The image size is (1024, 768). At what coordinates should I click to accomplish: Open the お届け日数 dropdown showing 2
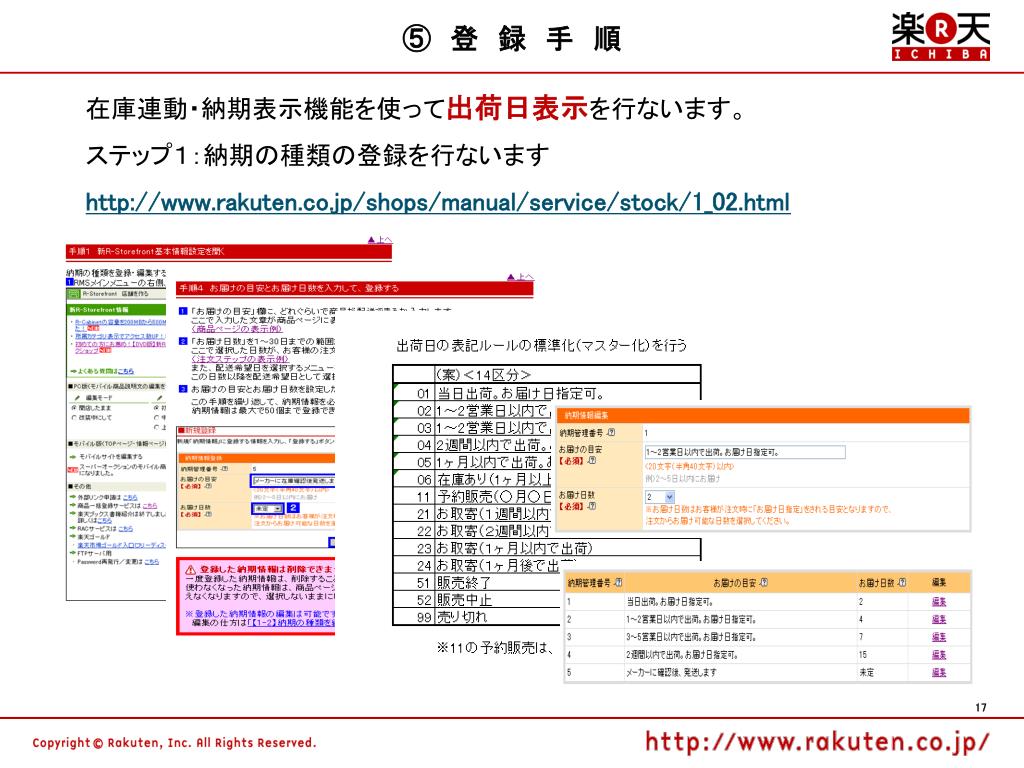coord(660,497)
